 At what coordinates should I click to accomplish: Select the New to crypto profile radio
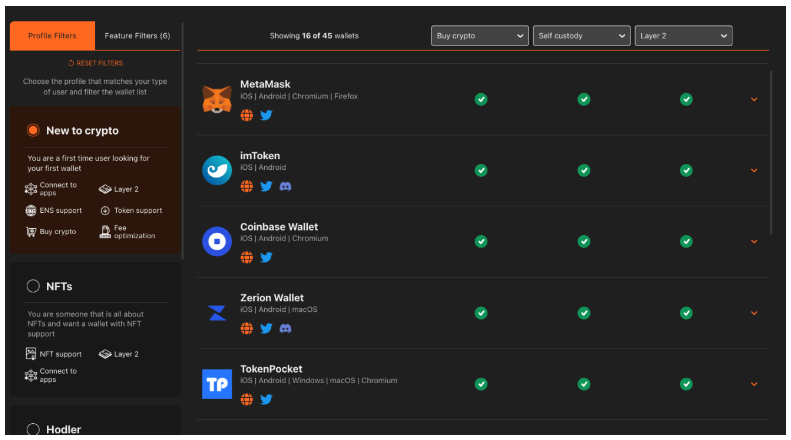pos(33,130)
